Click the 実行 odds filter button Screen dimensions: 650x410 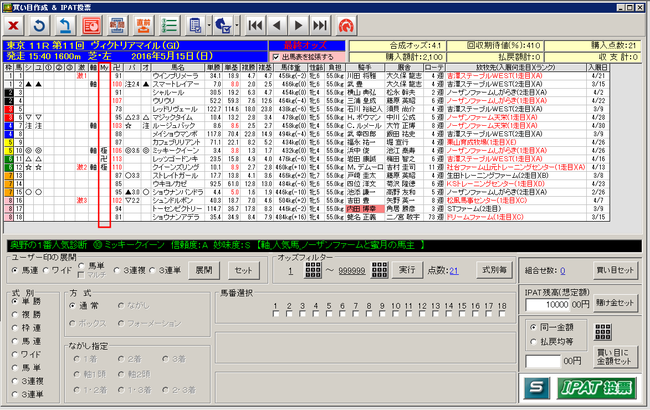(407, 270)
